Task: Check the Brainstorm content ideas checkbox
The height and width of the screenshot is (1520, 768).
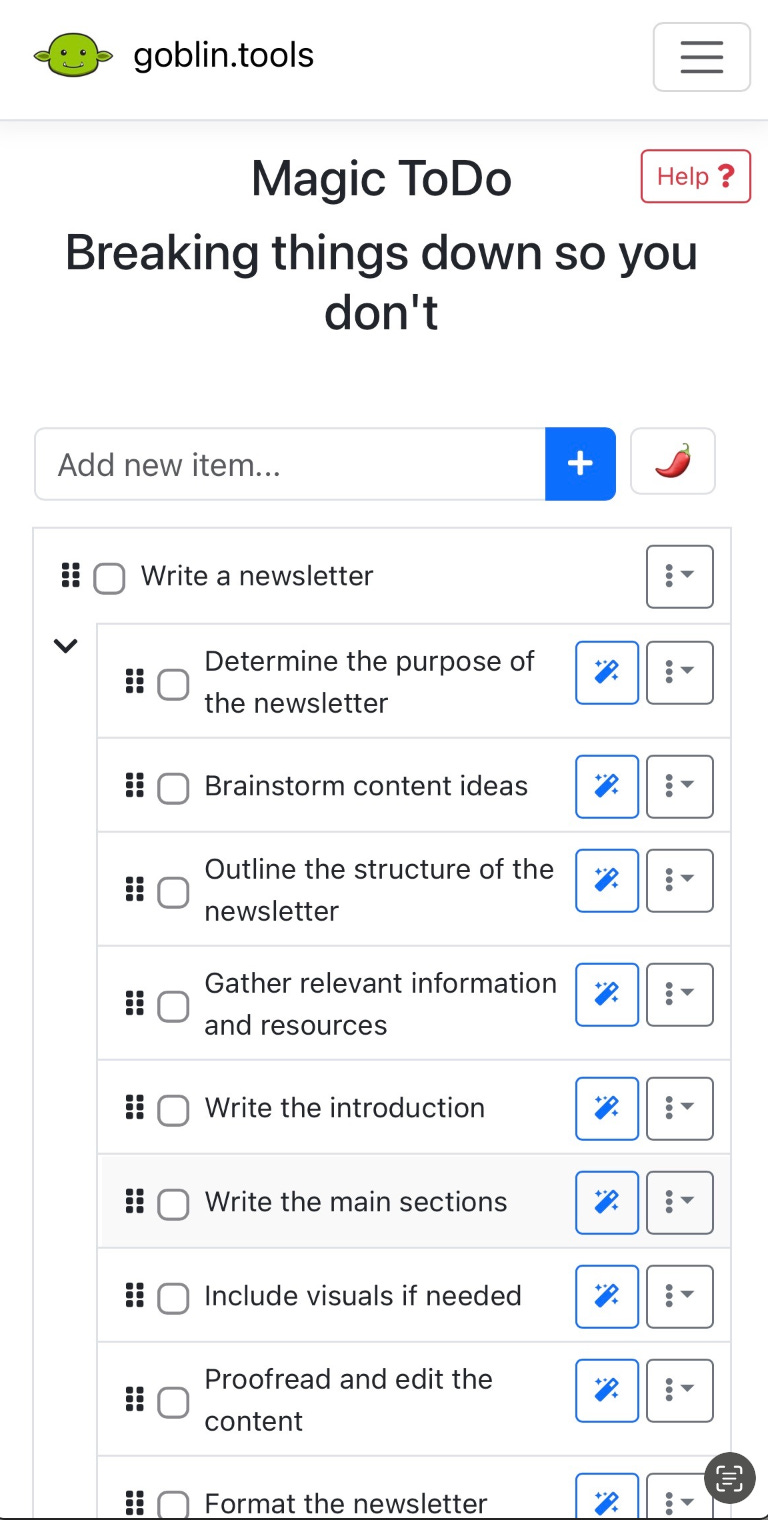Action: pyautogui.click(x=173, y=788)
